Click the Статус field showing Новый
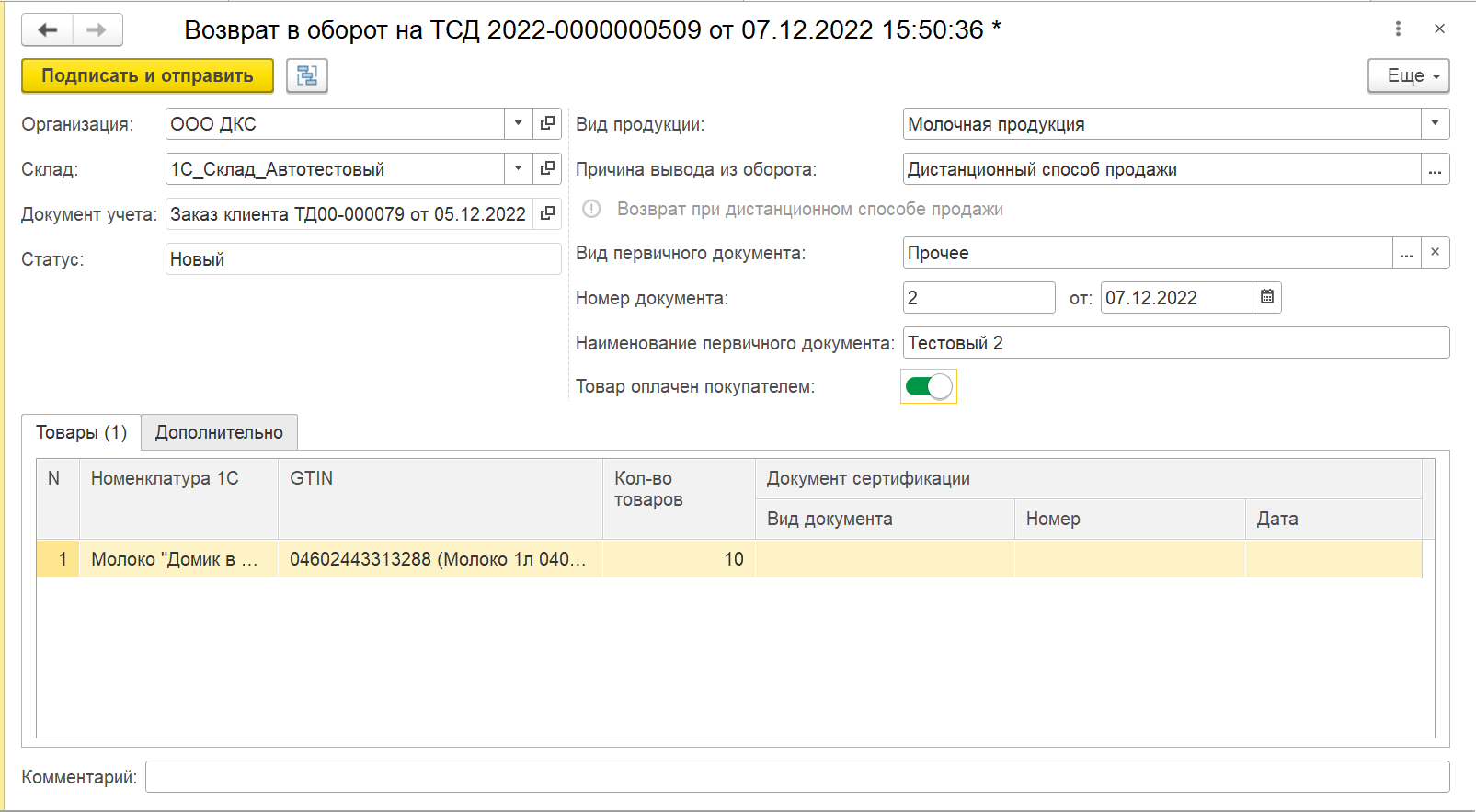This screenshot has height=812, width=1476. tap(363, 258)
